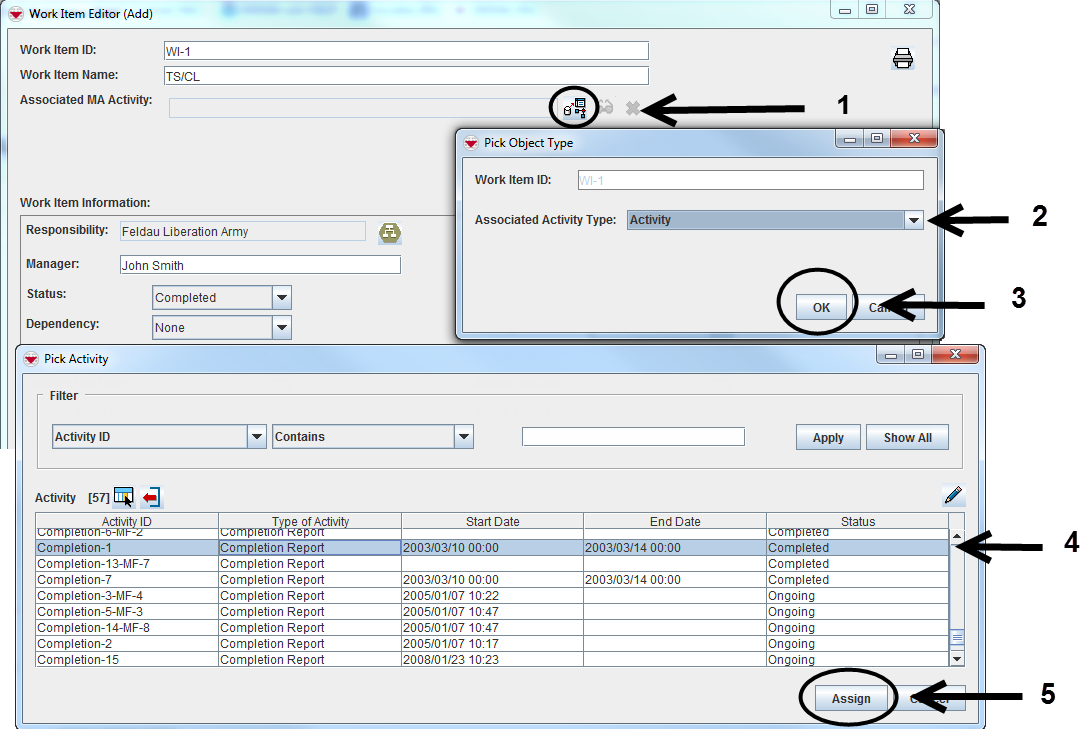Click the Apply filter button
This screenshot has width=1082, height=729.
pos(828,438)
